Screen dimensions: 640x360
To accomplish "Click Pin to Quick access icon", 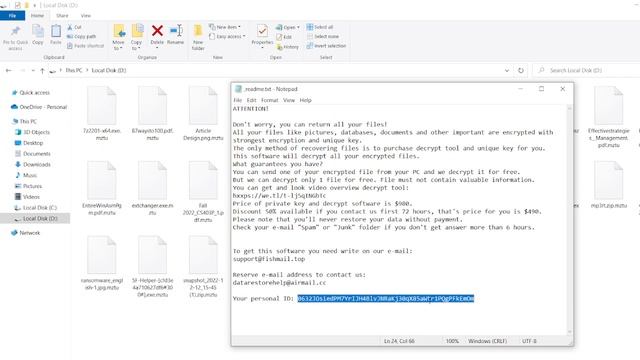I will (16, 31).
